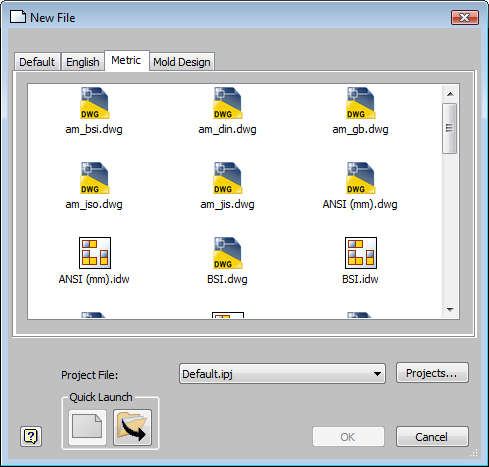Image resolution: width=489 pixels, height=467 pixels.
Task: Click Quick Launch open file folder icon
Action: click(132, 427)
